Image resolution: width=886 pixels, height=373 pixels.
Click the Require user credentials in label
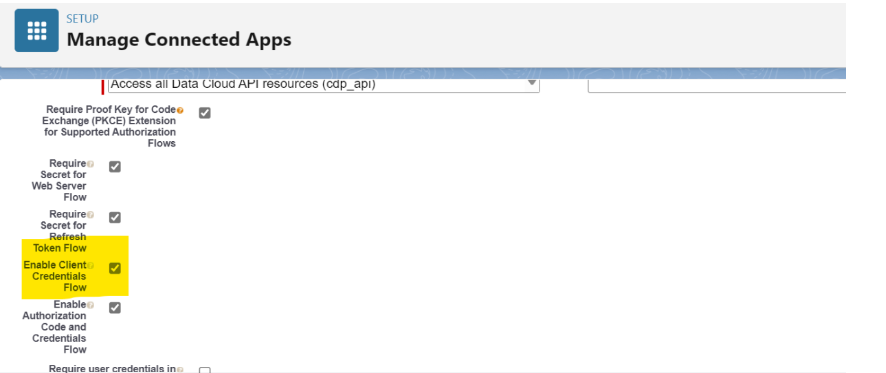112,368
